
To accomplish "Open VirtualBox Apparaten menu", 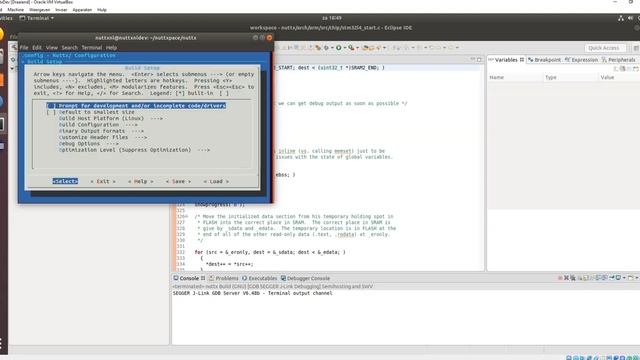I will click(x=82, y=9).
